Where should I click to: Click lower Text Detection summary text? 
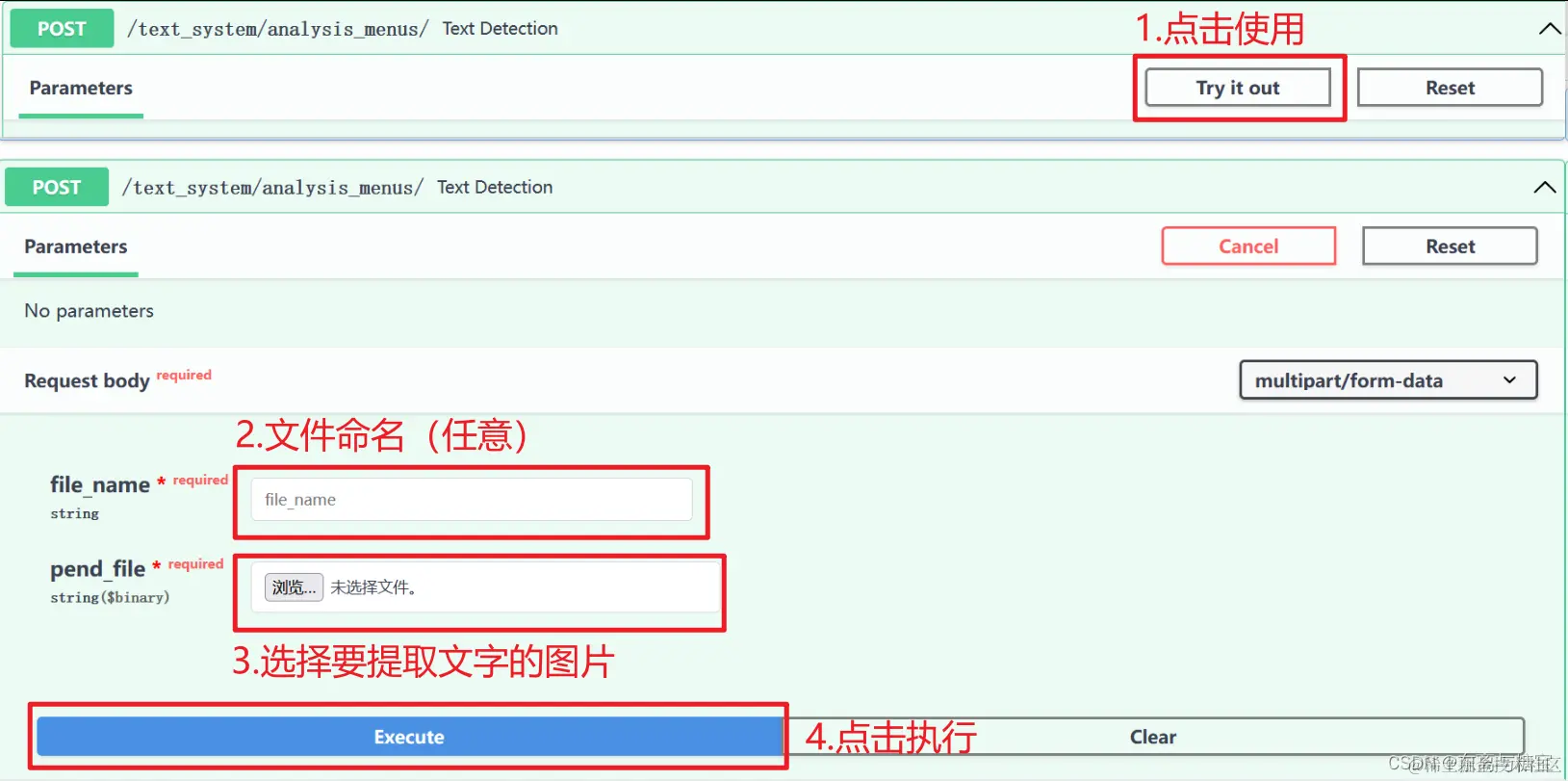(495, 187)
